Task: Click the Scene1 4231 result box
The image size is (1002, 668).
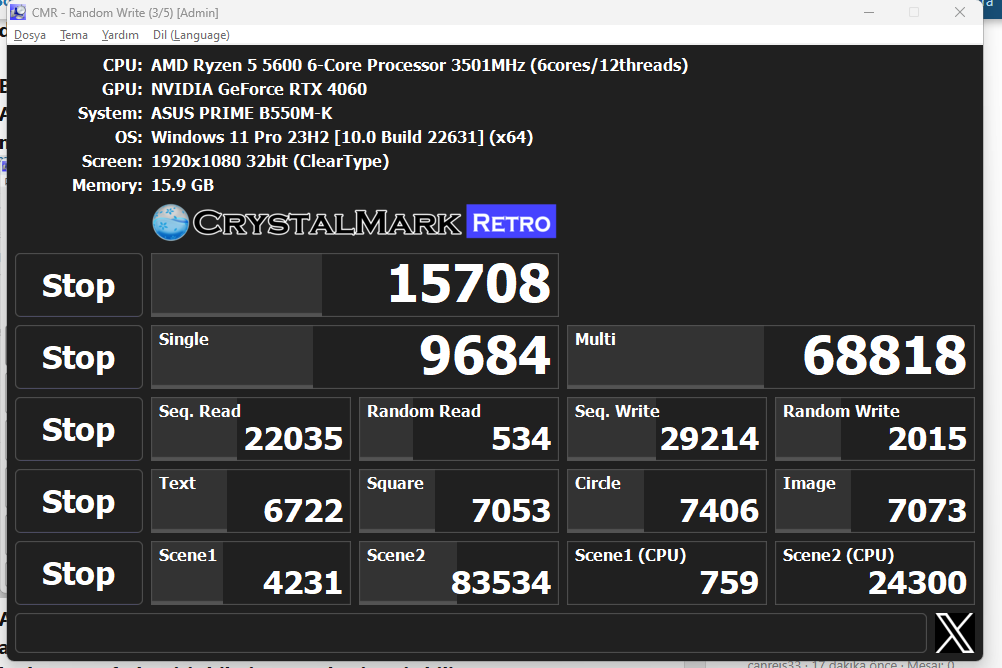Action: [x=250, y=573]
